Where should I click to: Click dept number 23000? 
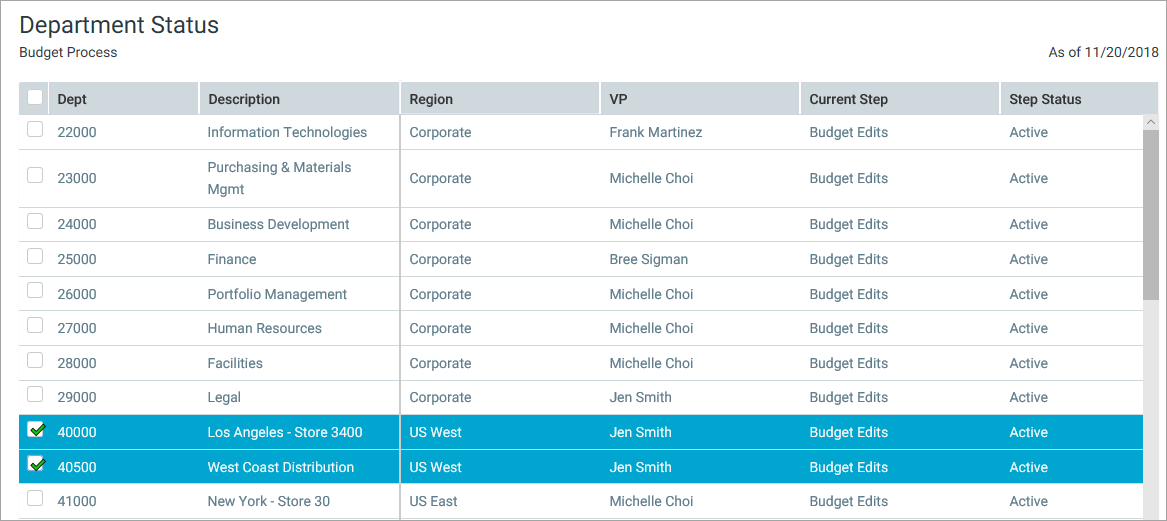click(77, 179)
